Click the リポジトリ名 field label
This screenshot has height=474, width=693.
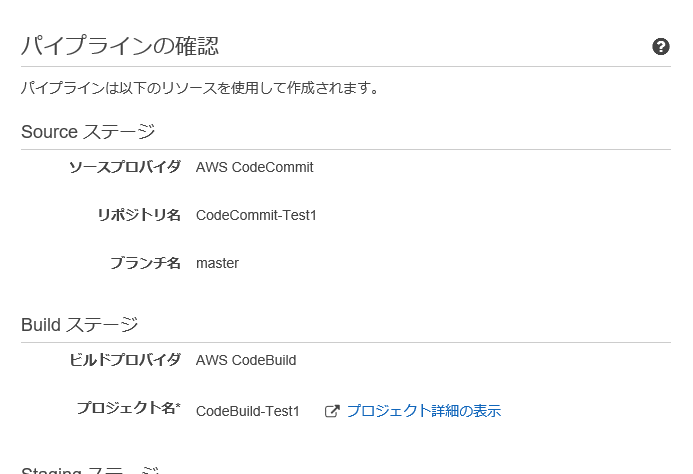pyautogui.click(x=139, y=214)
